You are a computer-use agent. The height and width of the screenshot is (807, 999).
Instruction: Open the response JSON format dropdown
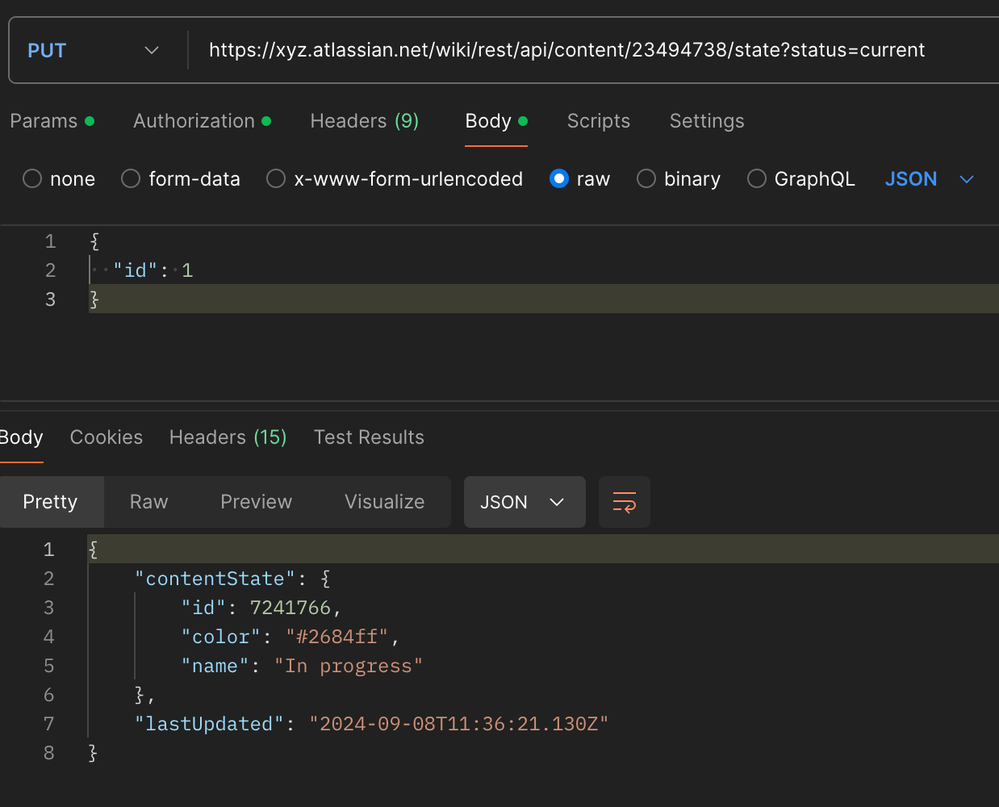[522, 502]
